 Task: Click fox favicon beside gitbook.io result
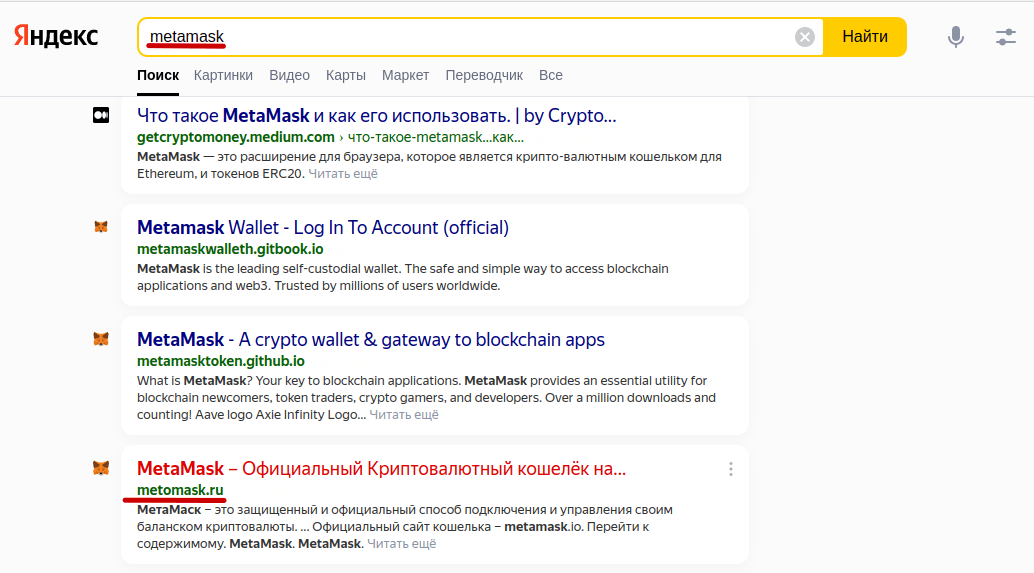point(101,227)
